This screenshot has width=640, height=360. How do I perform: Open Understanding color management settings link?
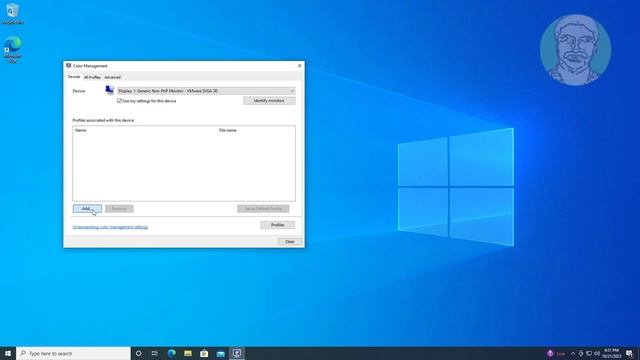click(110, 227)
